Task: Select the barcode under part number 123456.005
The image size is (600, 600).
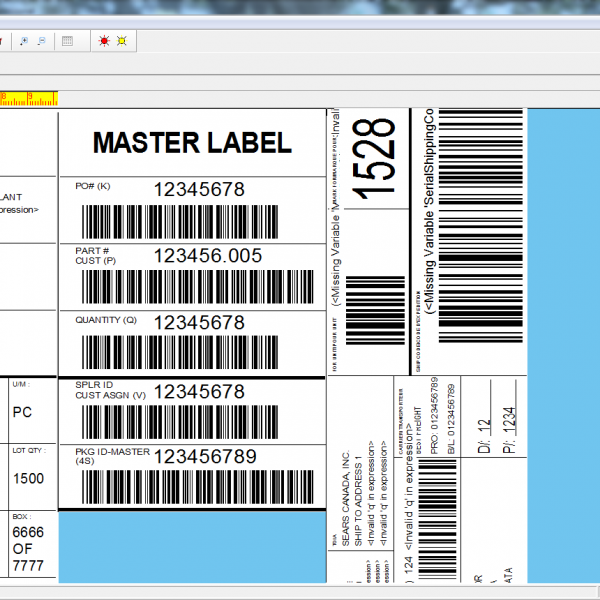Action: pos(197,287)
